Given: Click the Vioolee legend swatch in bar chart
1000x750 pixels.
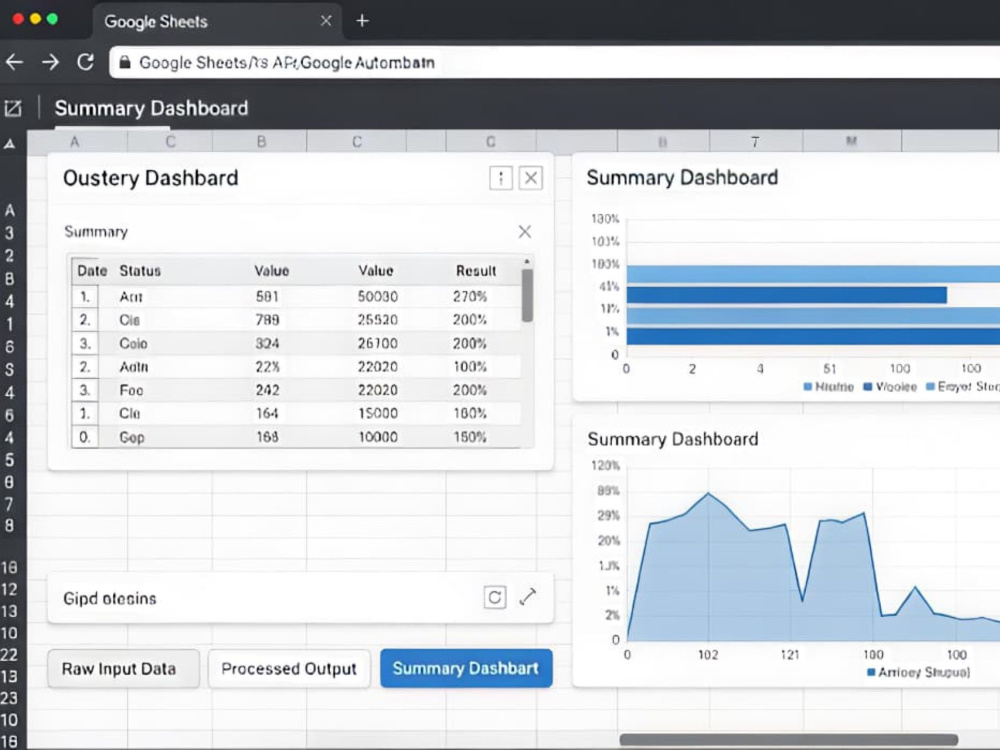Looking at the screenshot, I should point(867,386).
